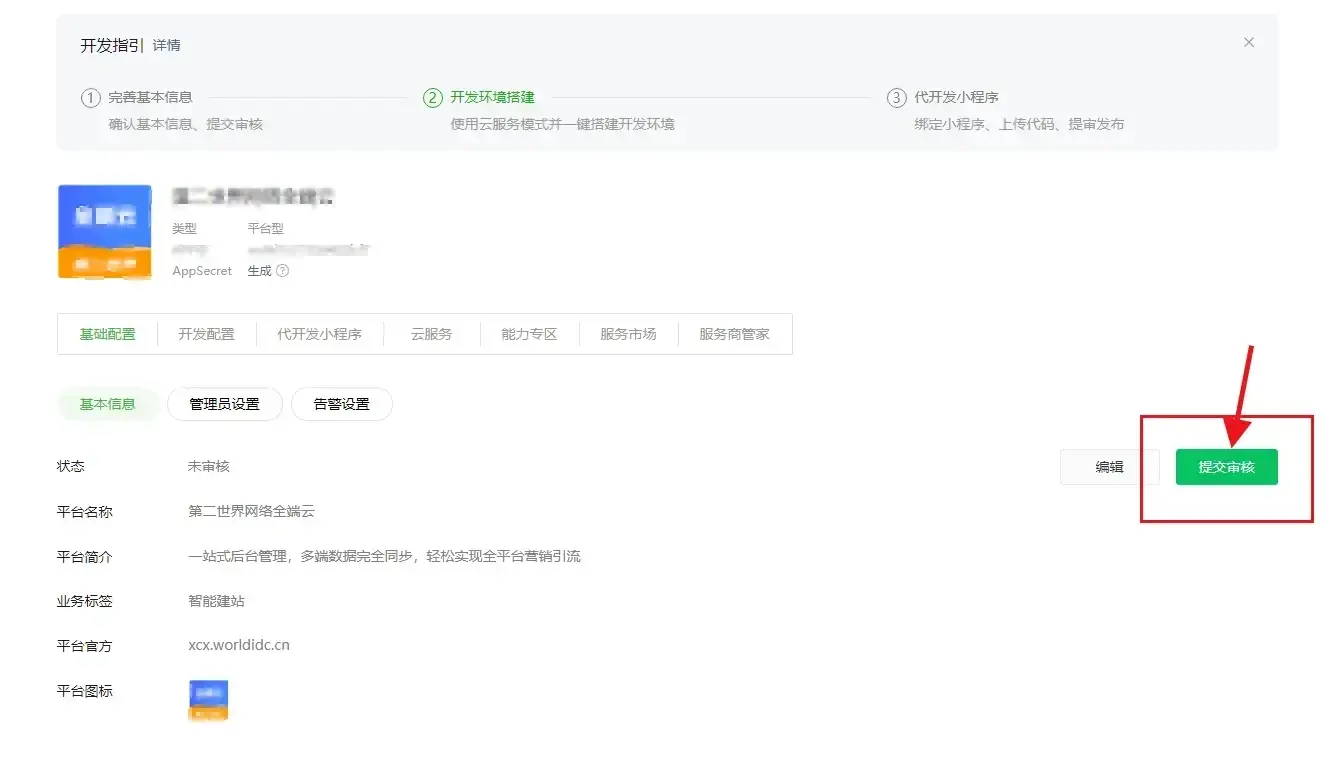Screen dimensions: 1328x757
Task: Click the 生成 AppSecret link
Action: 259,271
